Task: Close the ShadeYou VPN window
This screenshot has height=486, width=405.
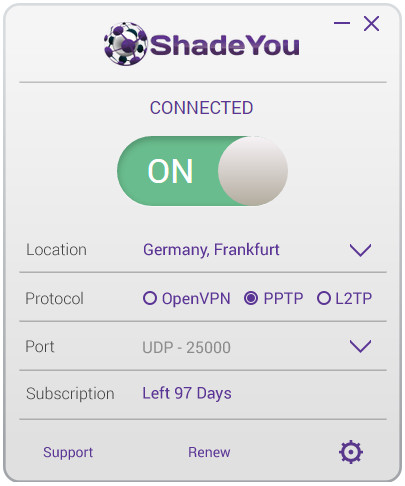Action: tap(371, 24)
